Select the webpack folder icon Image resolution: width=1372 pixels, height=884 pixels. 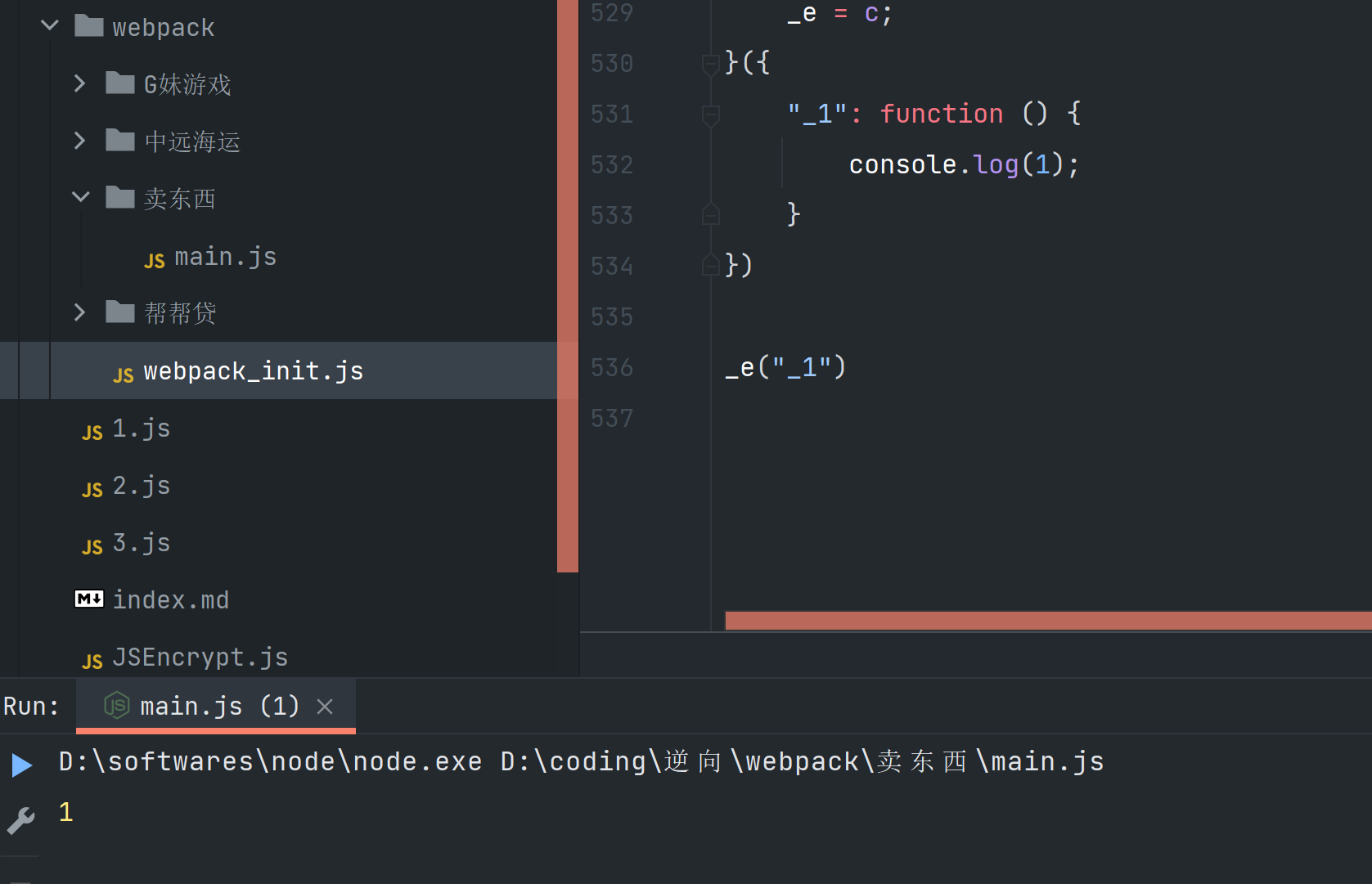tap(88, 26)
